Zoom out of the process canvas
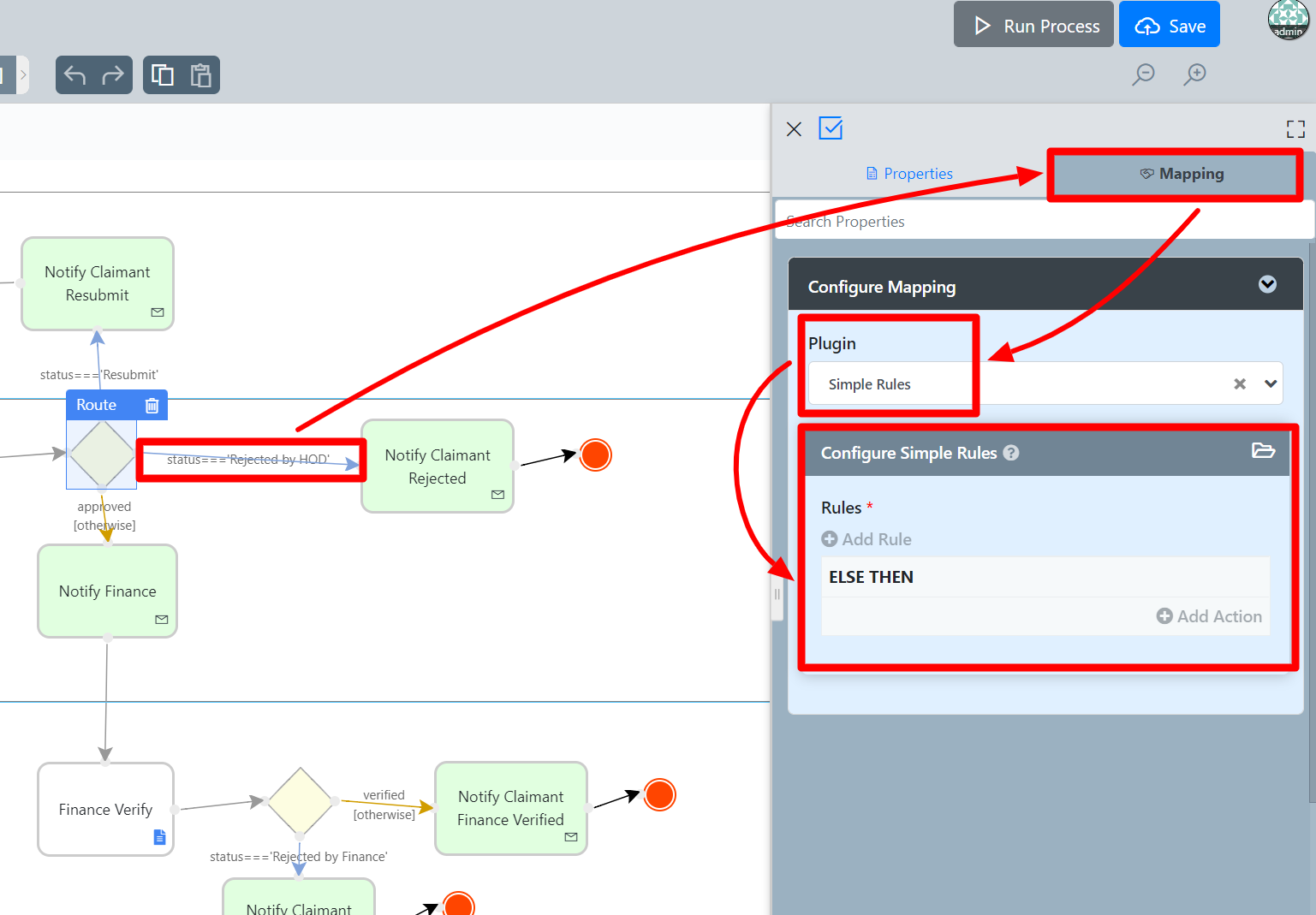 pyautogui.click(x=1143, y=75)
